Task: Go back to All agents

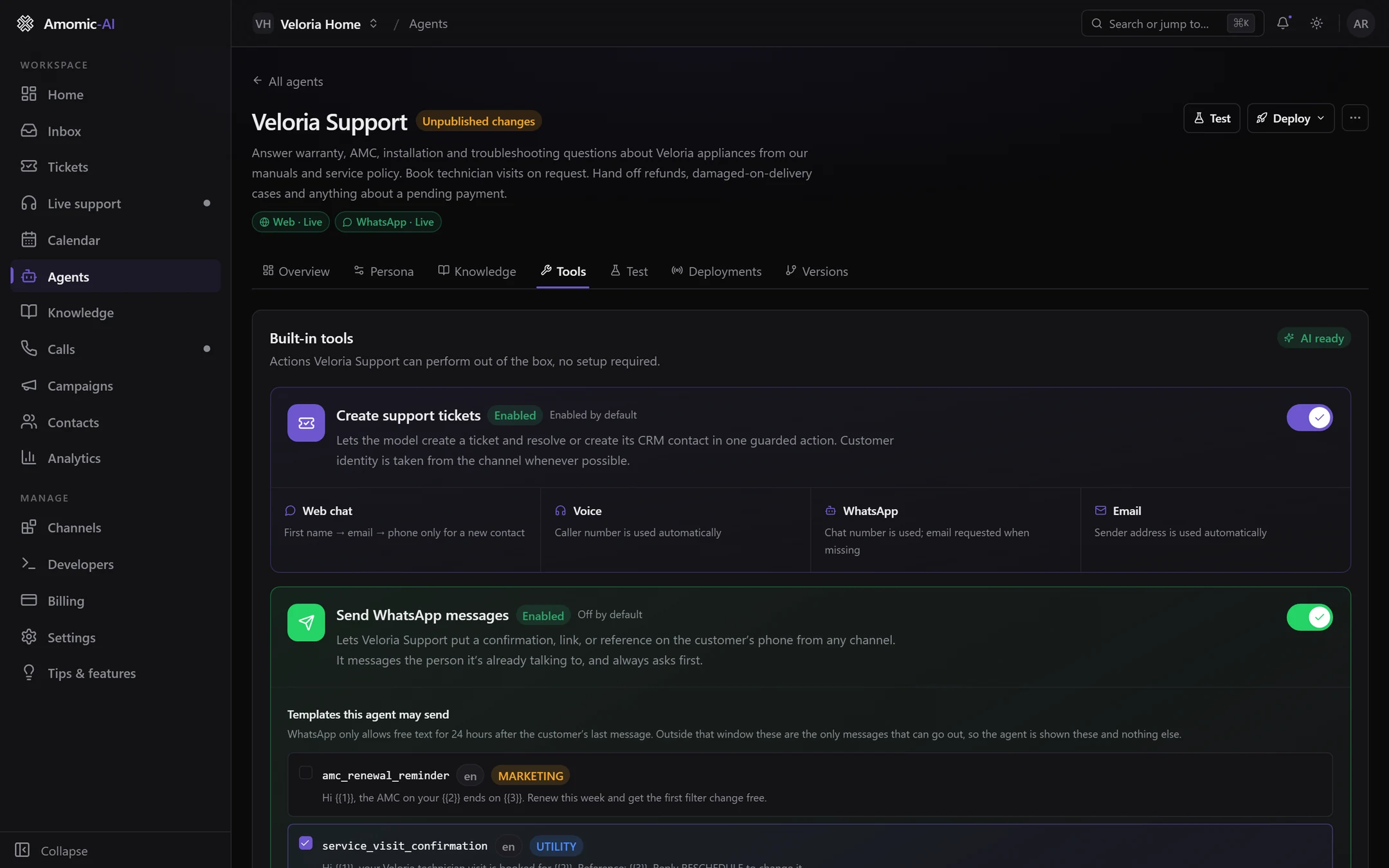Action: pyautogui.click(x=287, y=81)
